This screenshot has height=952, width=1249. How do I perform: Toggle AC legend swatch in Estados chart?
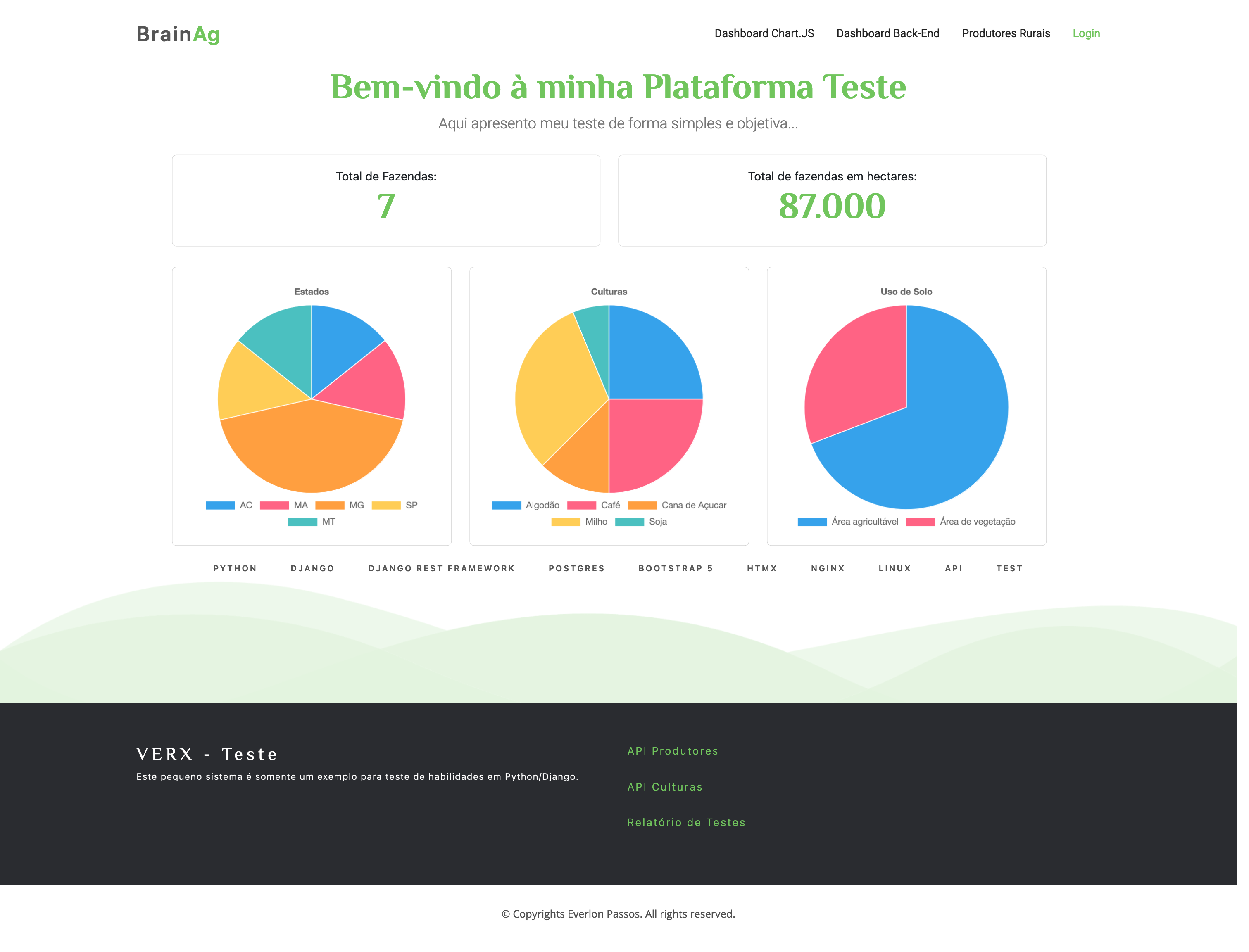pos(220,506)
